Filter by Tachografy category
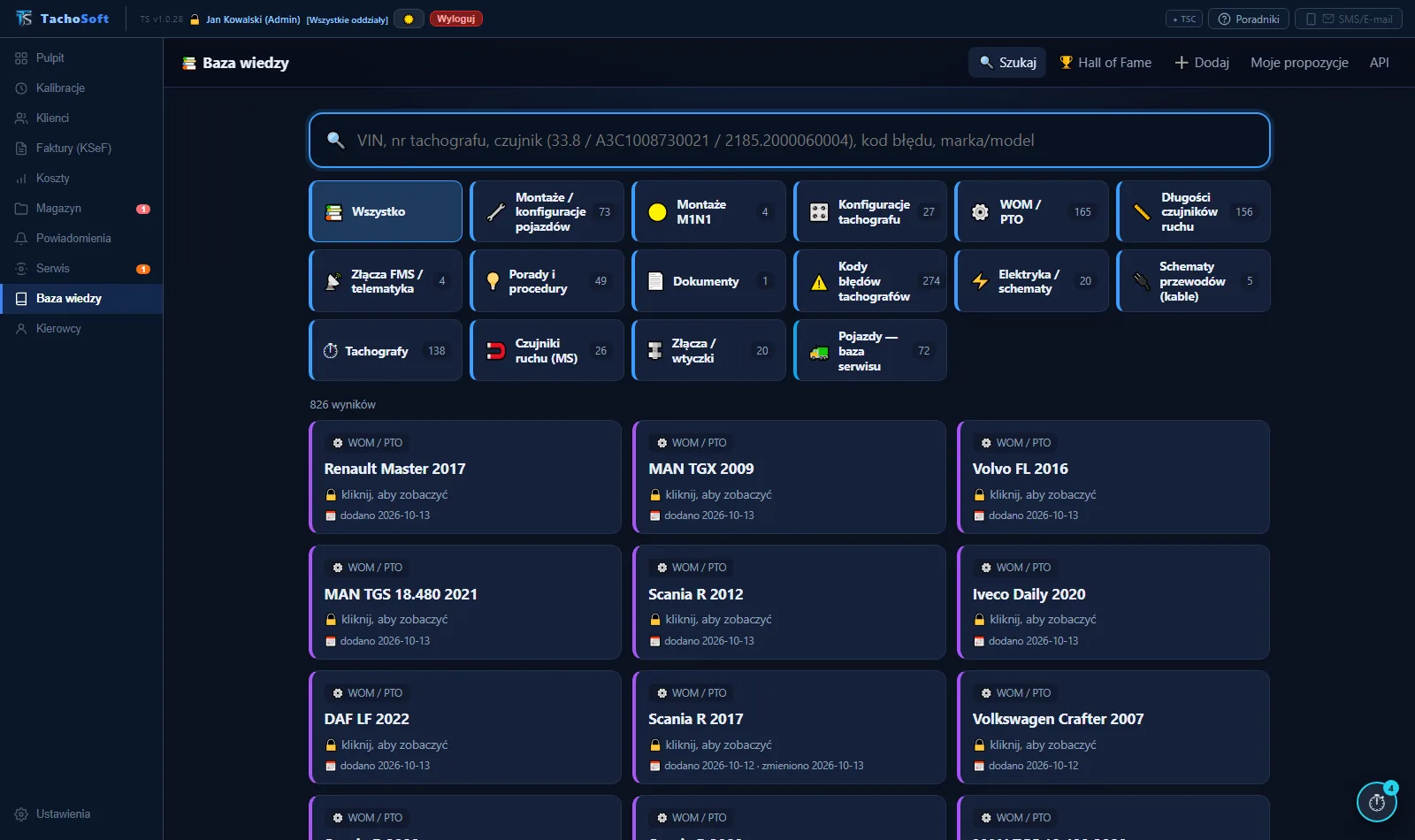Viewport: 1415px width, 840px height. 386,350
